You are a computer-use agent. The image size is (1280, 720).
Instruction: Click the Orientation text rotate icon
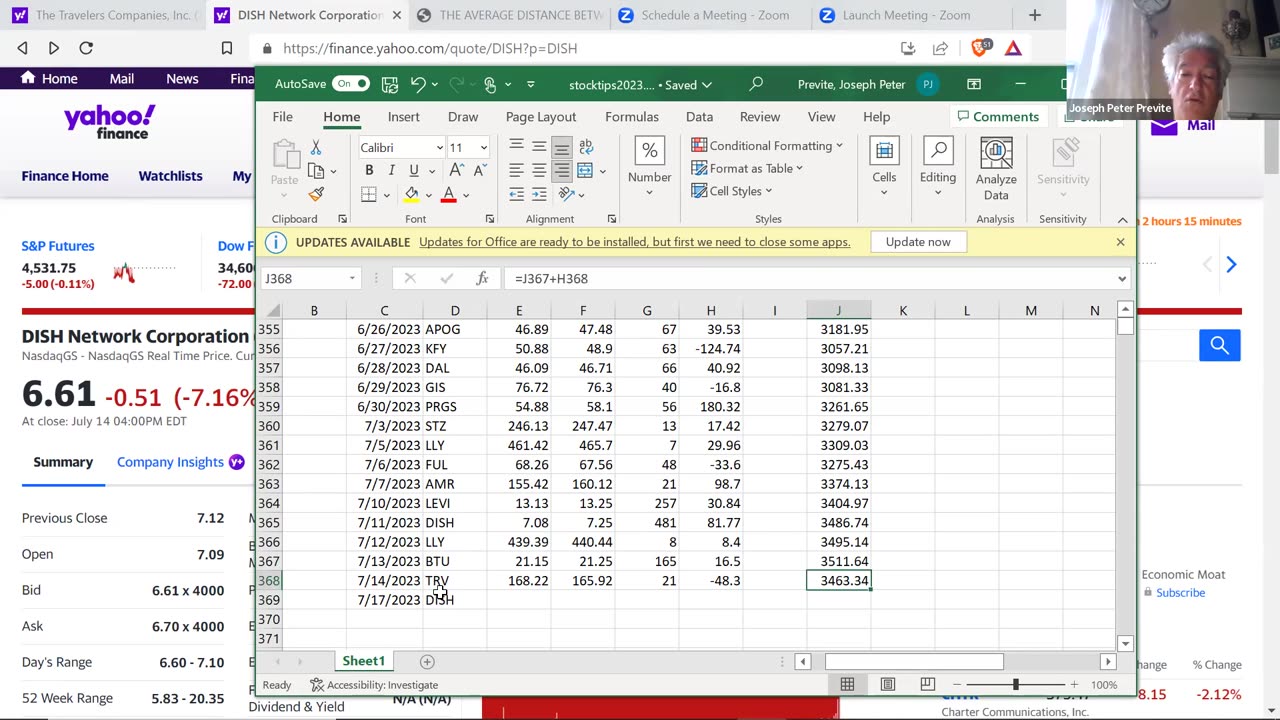point(566,195)
